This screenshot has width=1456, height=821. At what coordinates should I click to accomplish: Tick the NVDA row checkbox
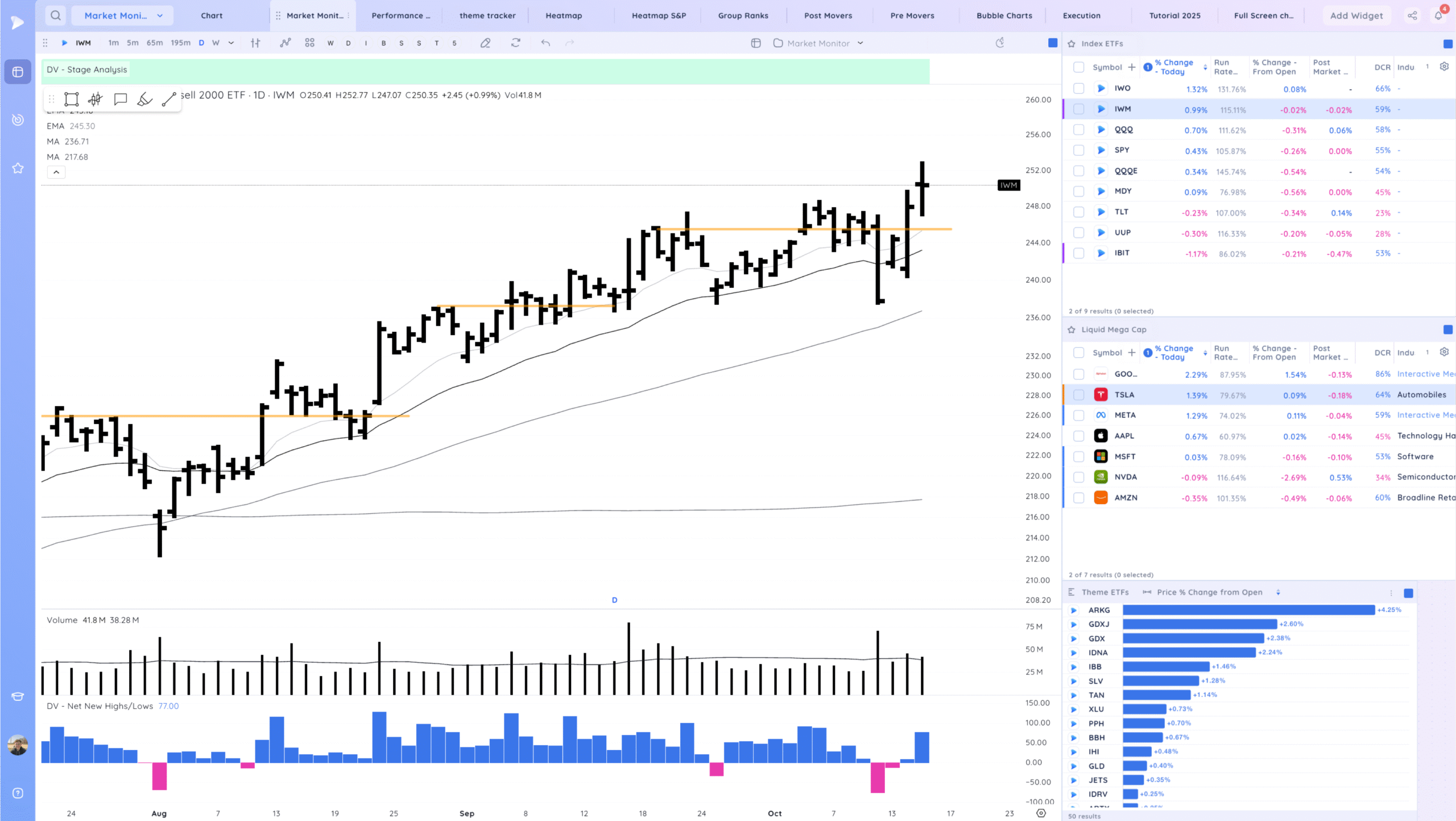1078,477
